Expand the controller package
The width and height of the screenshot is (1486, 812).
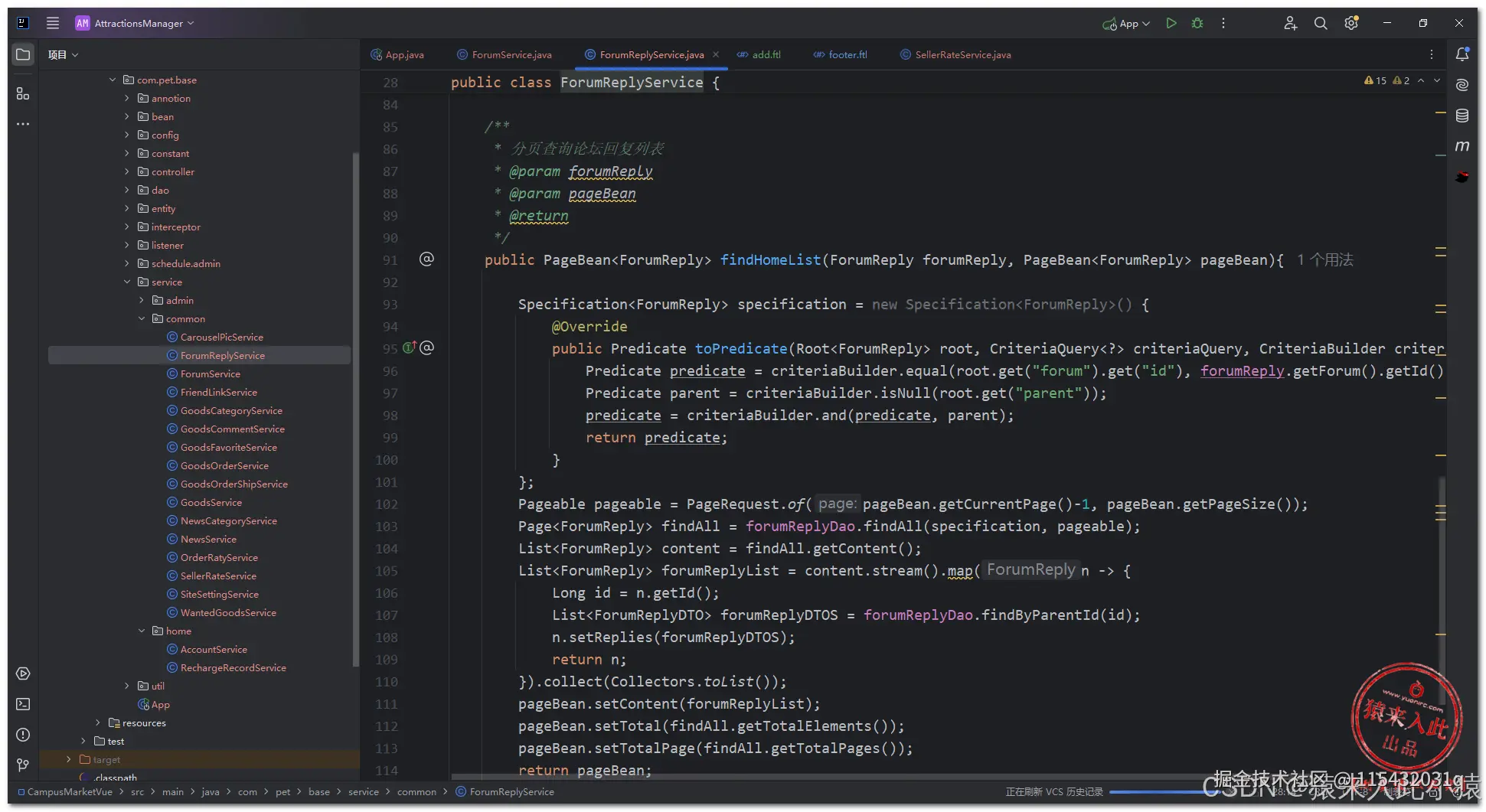(x=127, y=171)
